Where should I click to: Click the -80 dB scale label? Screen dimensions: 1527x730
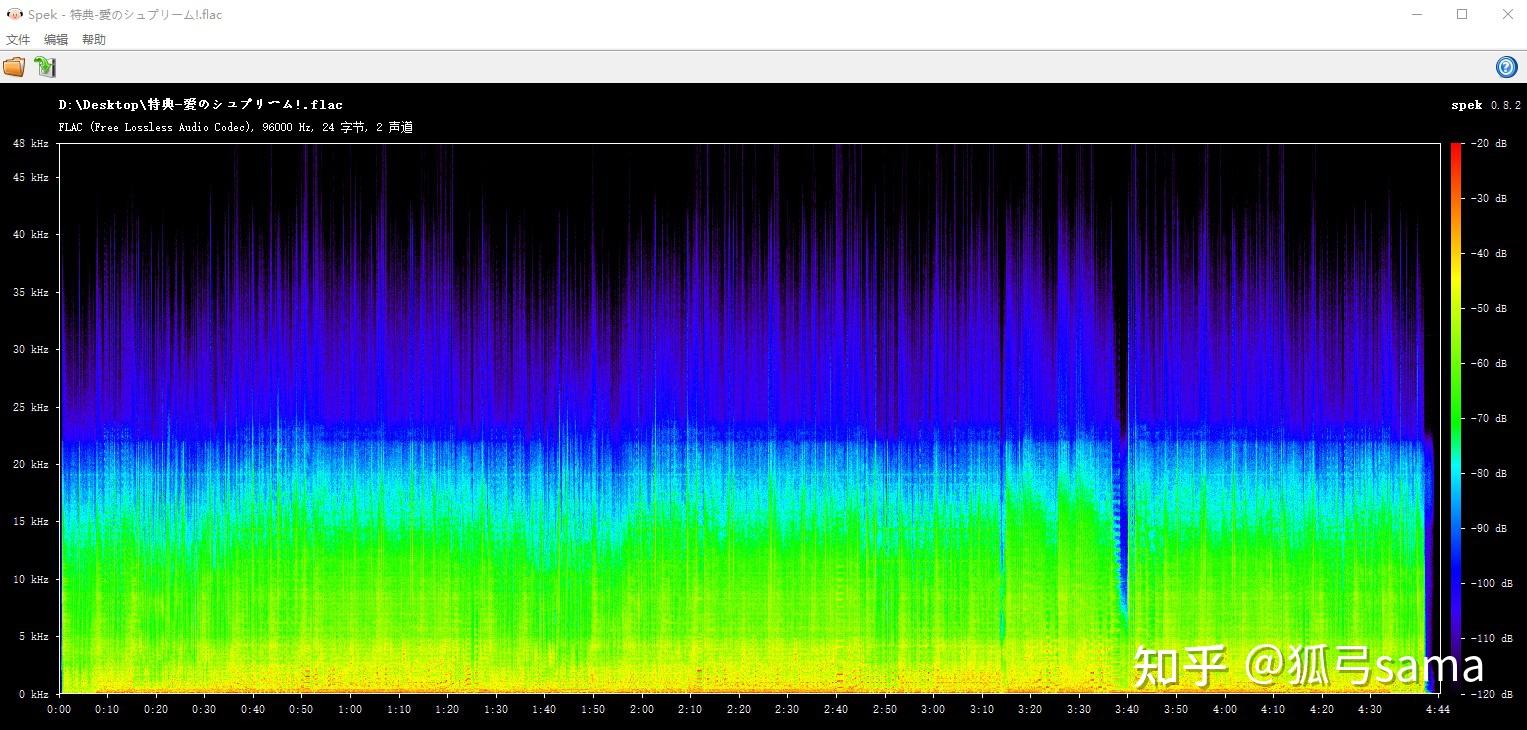coord(1488,474)
